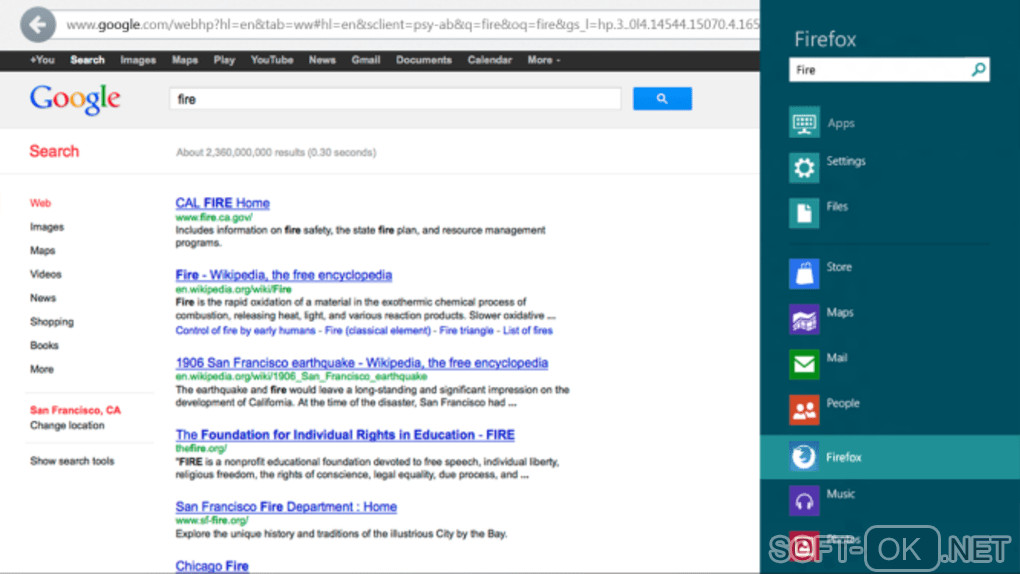Open the Store app icon
Image resolution: width=1020 pixels, height=574 pixels.
(804, 273)
